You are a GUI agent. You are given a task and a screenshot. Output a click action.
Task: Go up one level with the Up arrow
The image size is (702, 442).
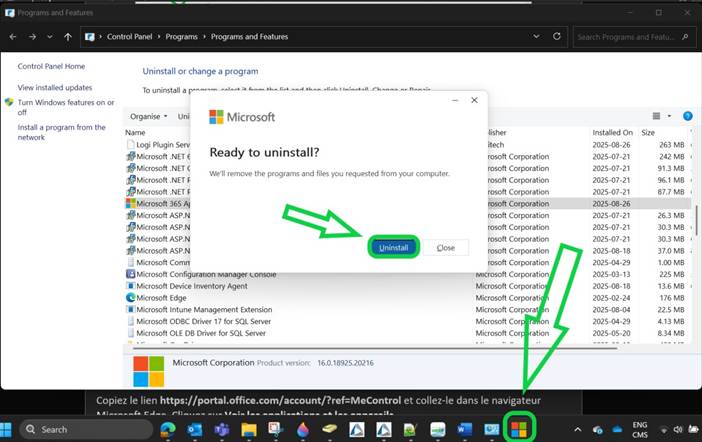coord(68,37)
